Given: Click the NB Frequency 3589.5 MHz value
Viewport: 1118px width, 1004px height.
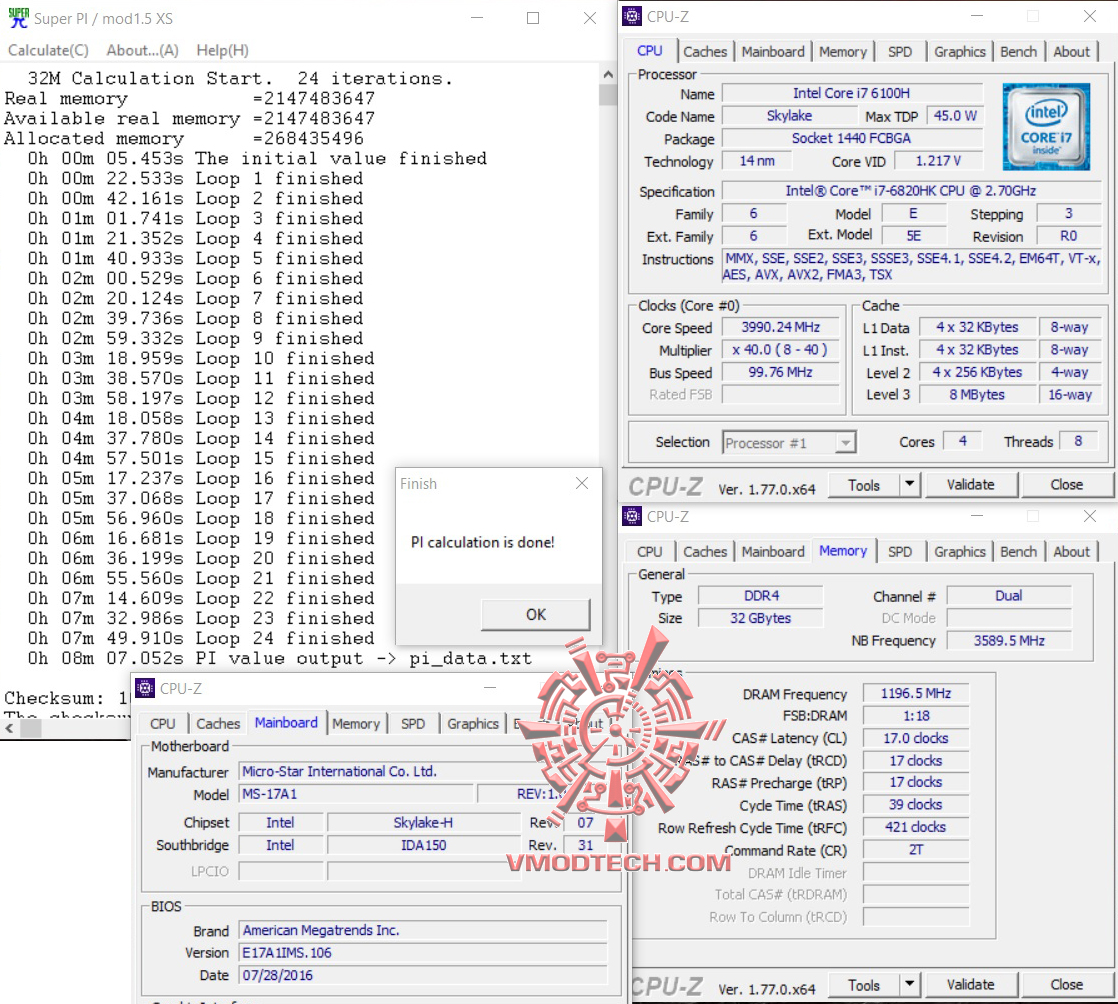Looking at the screenshot, I should 1009,640.
